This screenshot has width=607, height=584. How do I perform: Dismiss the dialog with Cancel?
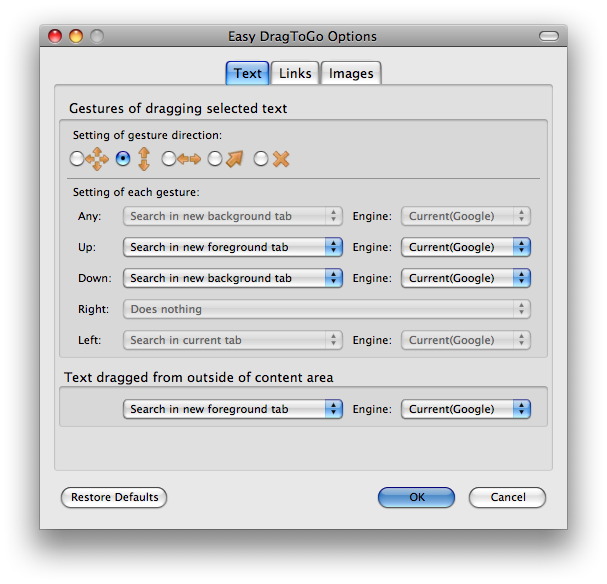pyautogui.click(x=508, y=497)
